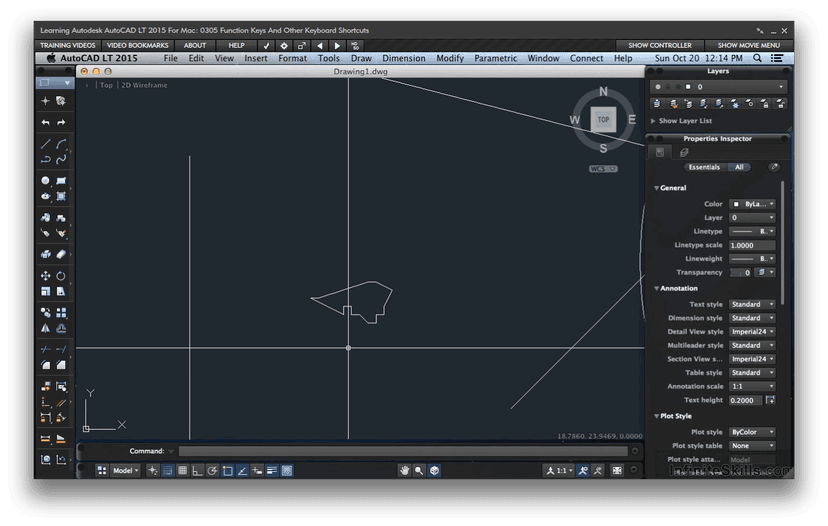
Task: Select the Erase tool icon
Action: pos(61,255)
